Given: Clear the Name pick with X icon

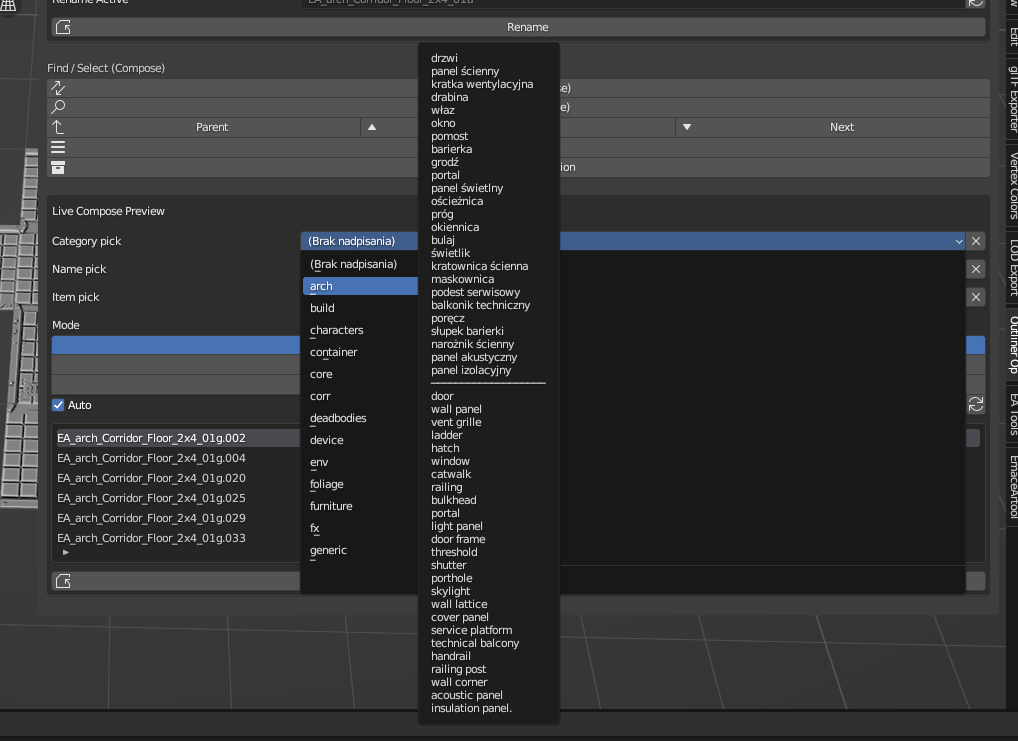Looking at the screenshot, I should [x=976, y=269].
